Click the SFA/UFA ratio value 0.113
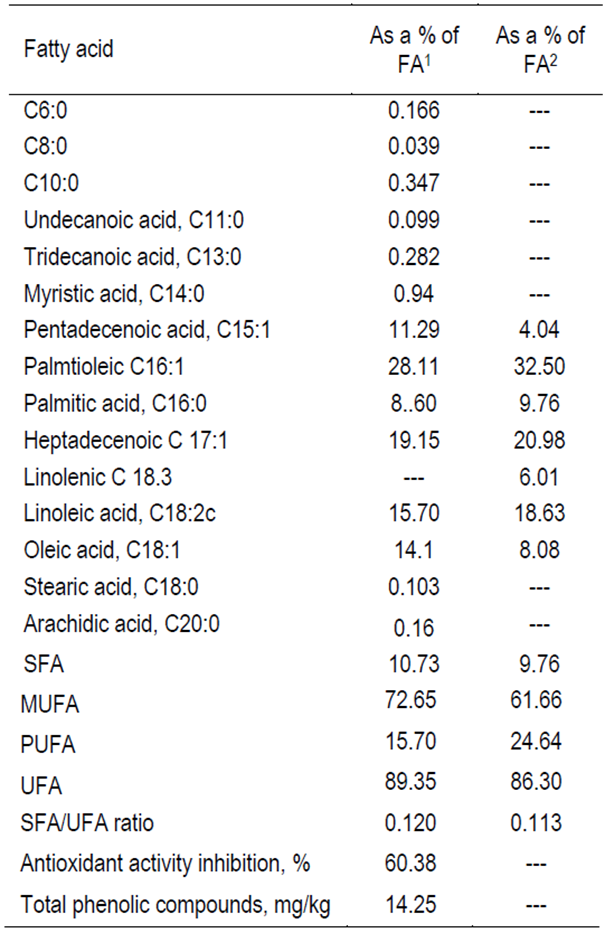 point(540,822)
